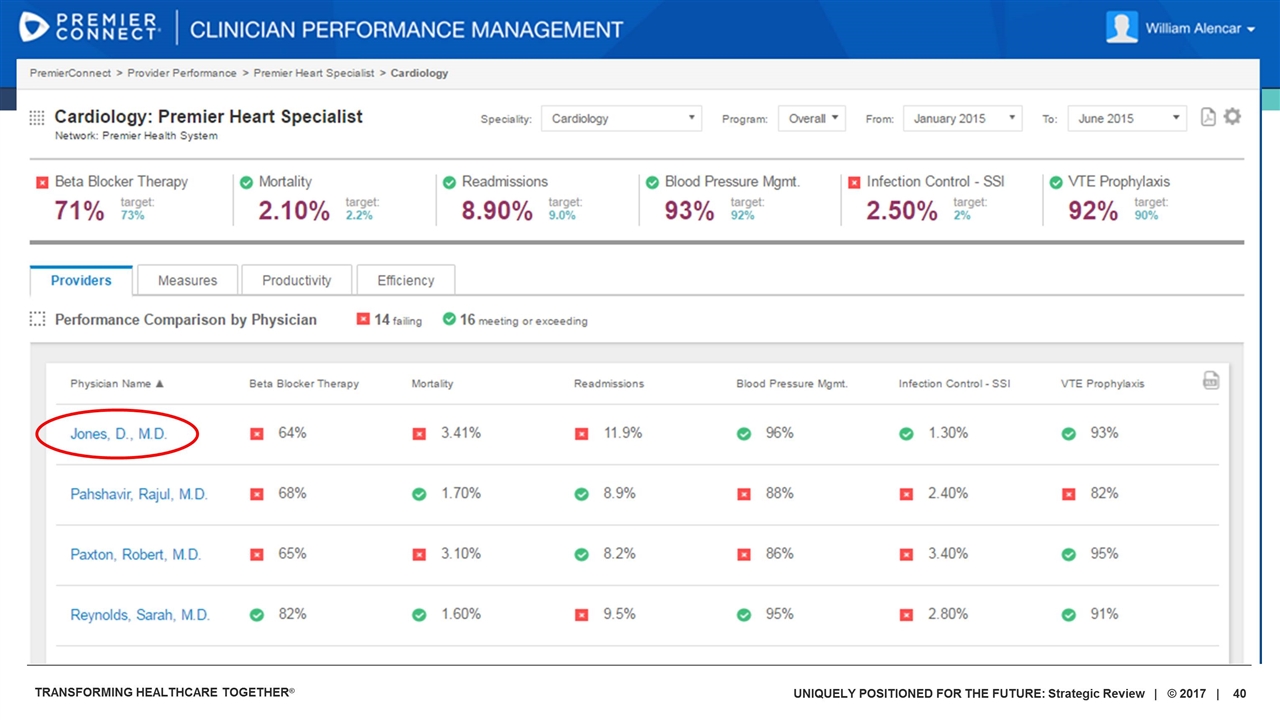Viewport: 1280px width, 720px height.
Task: Export the dashboard as PDF icon
Action: (x=1208, y=117)
